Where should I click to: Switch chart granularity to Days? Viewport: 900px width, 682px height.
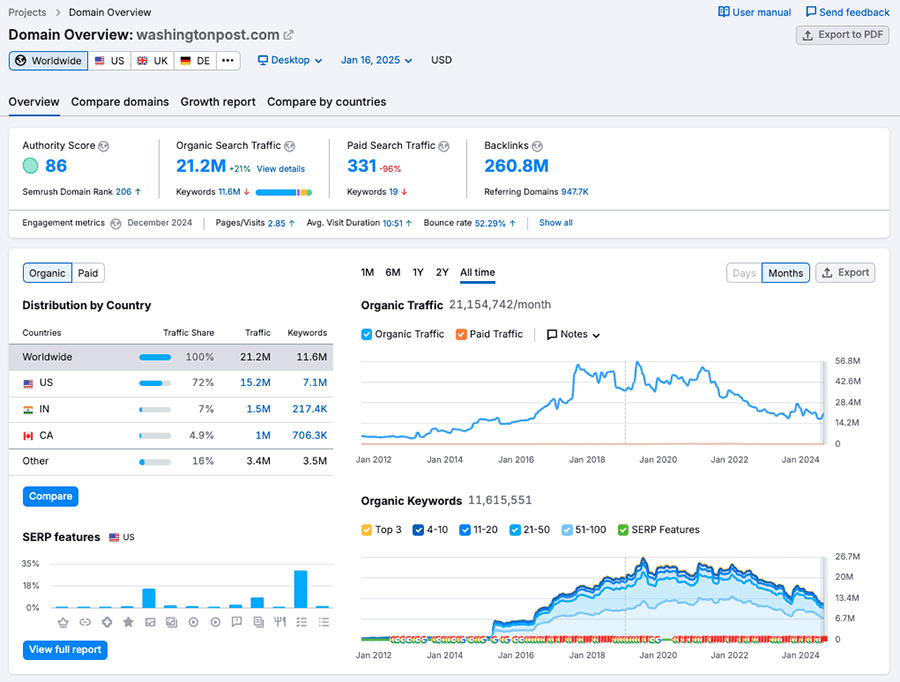coord(744,273)
